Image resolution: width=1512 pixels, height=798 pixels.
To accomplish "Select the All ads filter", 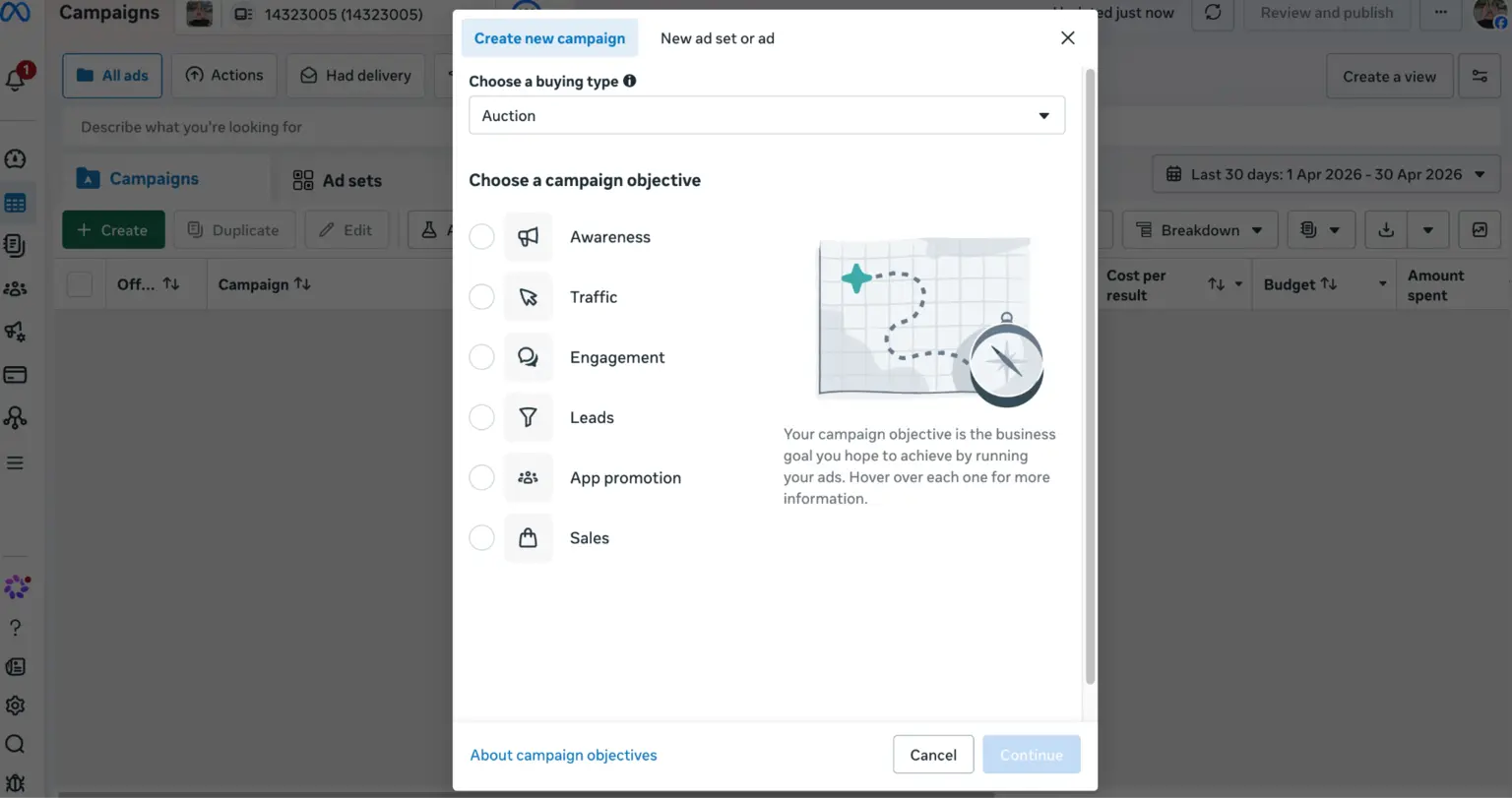I will (112, 76).
